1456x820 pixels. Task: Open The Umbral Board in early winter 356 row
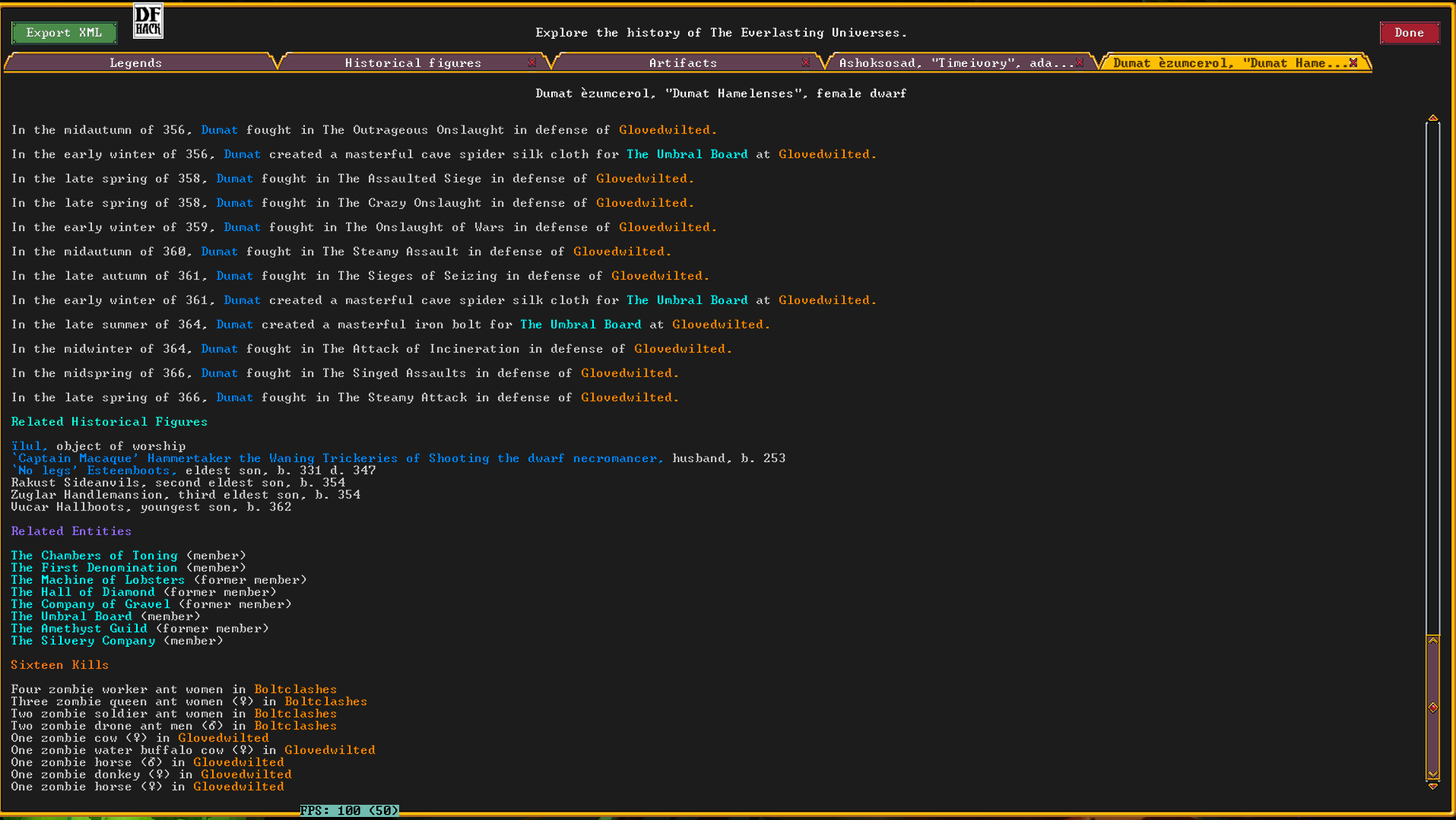click(687, 154)
